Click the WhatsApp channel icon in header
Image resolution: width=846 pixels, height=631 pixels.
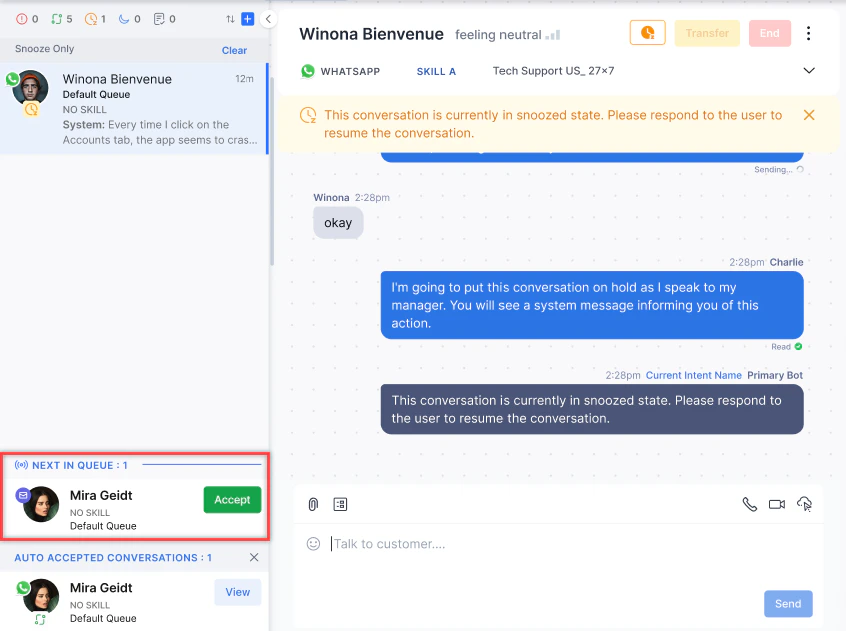pyautogui.click(x=308, y=71)
